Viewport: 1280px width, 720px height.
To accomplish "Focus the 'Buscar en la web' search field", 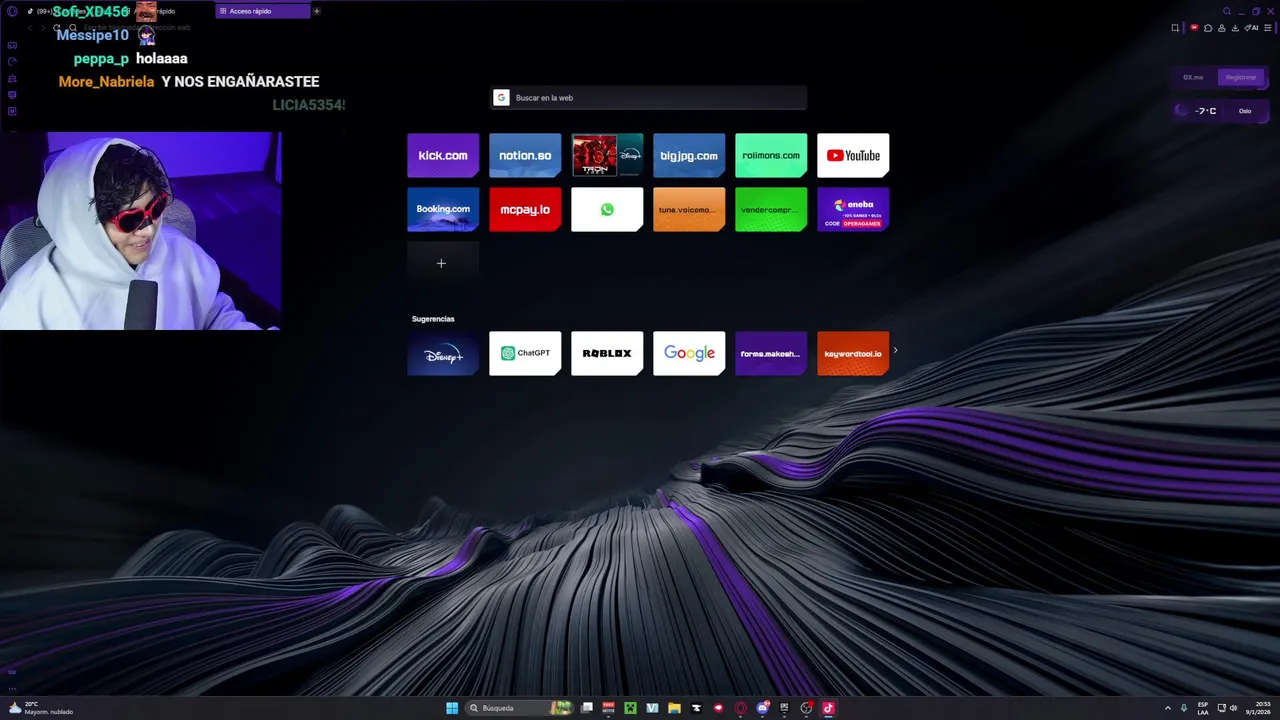I will [648, 97].
